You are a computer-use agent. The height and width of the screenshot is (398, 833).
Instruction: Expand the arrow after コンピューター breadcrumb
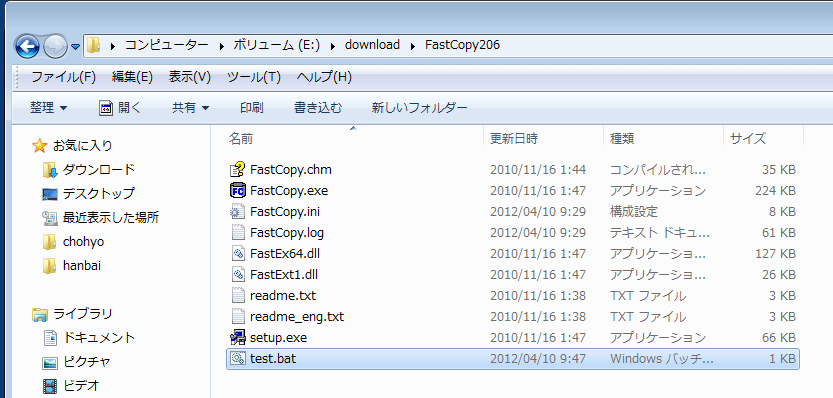pyautogui.click(x=222, y=46)
